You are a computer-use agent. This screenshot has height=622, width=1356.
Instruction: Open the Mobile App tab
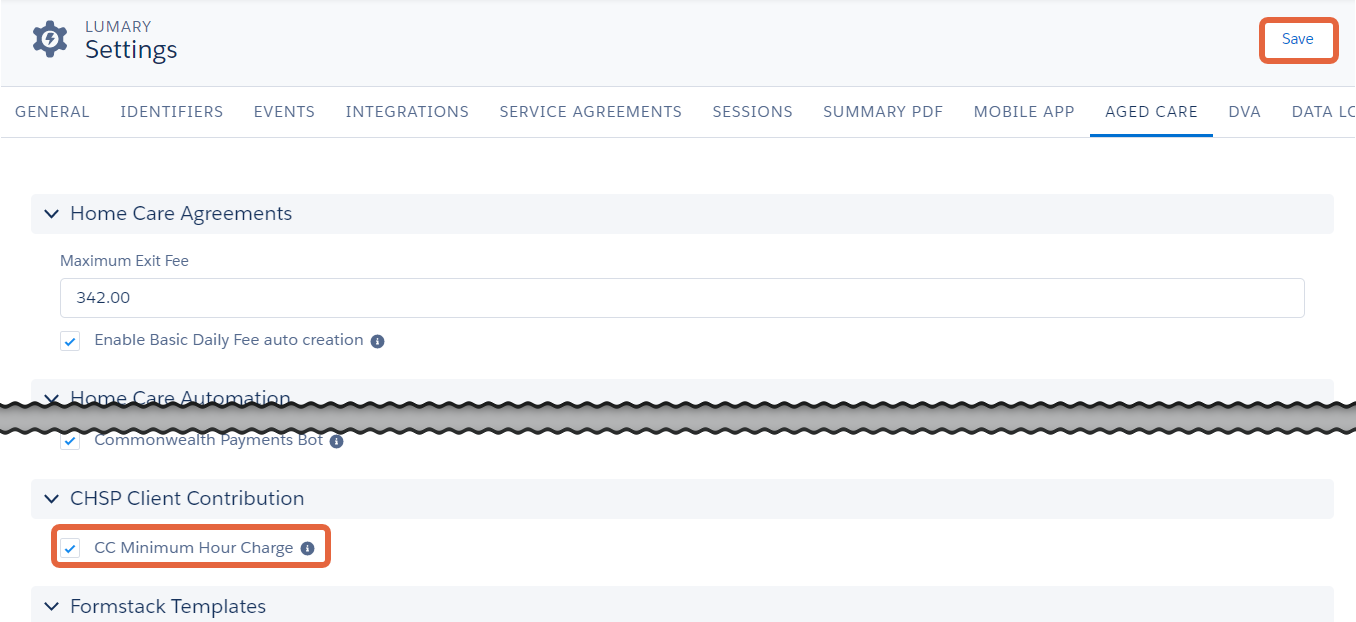pos(1024,112)
